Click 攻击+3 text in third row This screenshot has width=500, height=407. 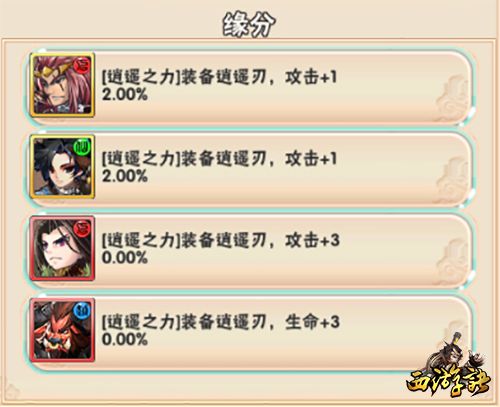312,240
